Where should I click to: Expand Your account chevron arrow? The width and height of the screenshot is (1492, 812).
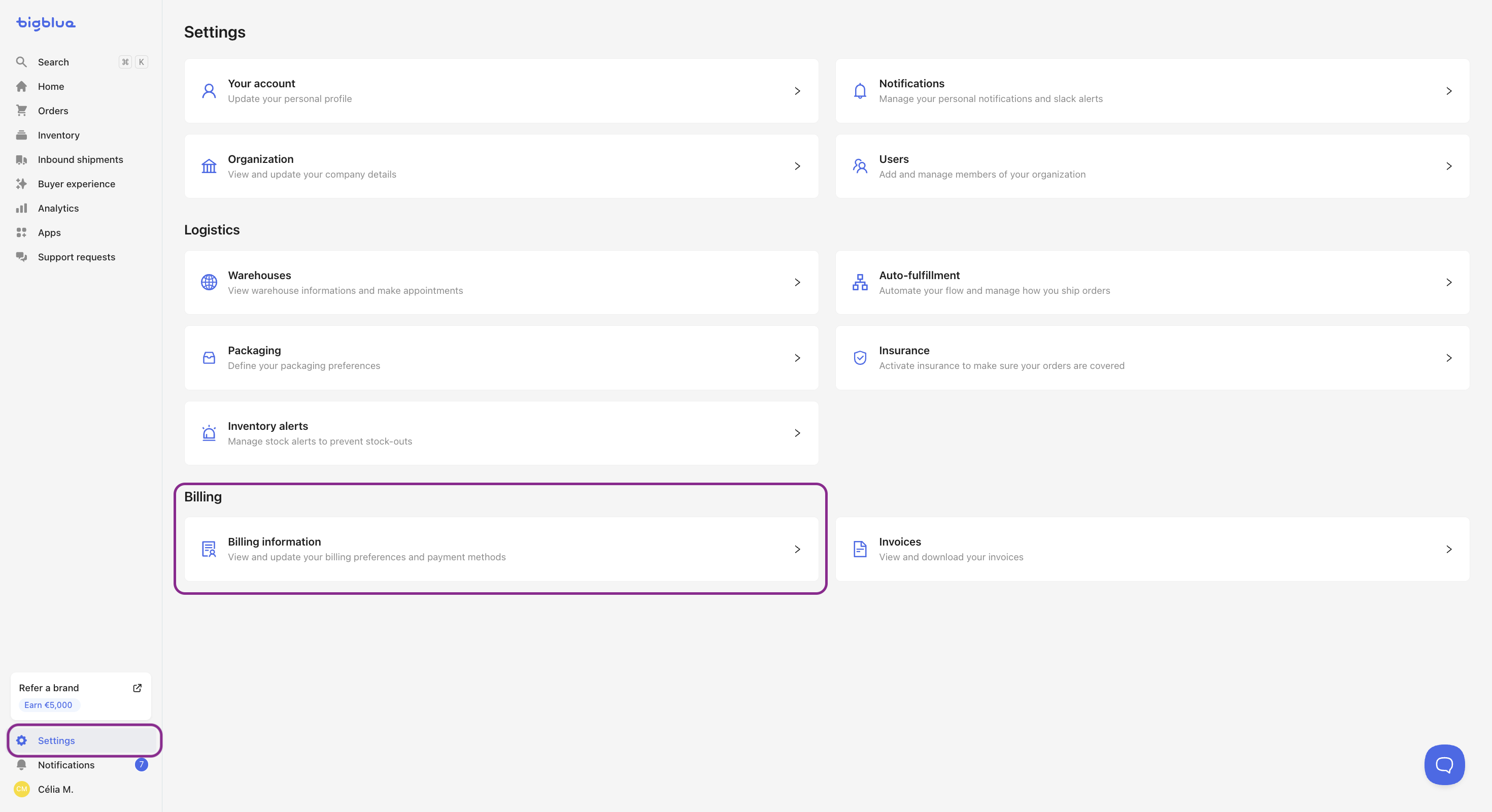[x=798, y=91]
